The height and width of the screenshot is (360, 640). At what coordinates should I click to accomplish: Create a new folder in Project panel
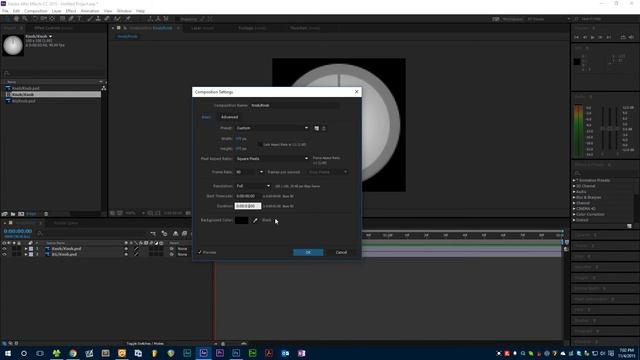click(13, 213)
